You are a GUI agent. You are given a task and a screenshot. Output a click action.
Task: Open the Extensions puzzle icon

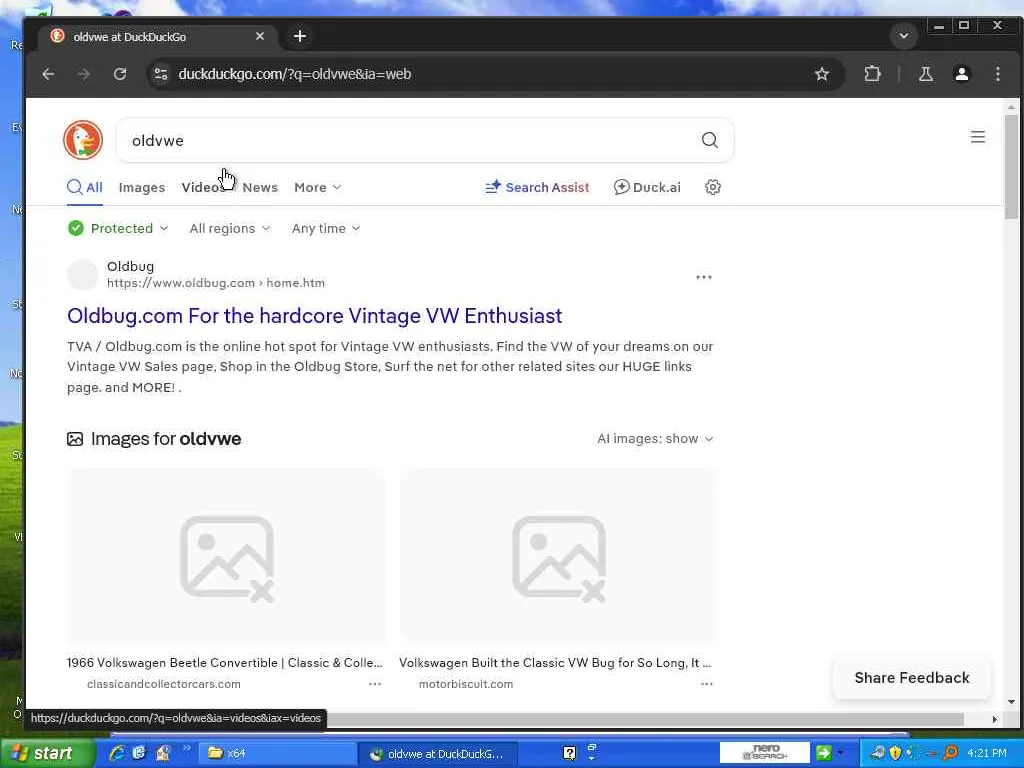(872, 74)
